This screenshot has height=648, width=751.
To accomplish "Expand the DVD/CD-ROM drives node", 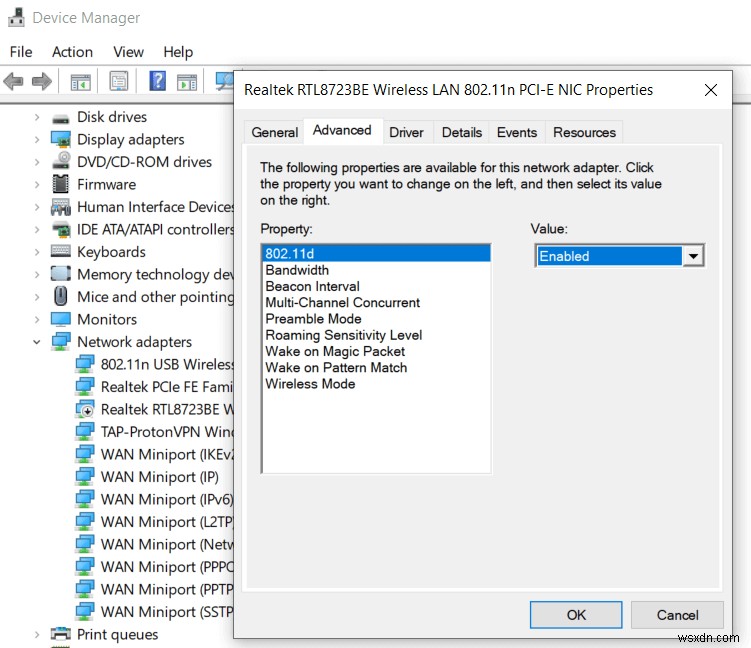I will tap(37, 162).
